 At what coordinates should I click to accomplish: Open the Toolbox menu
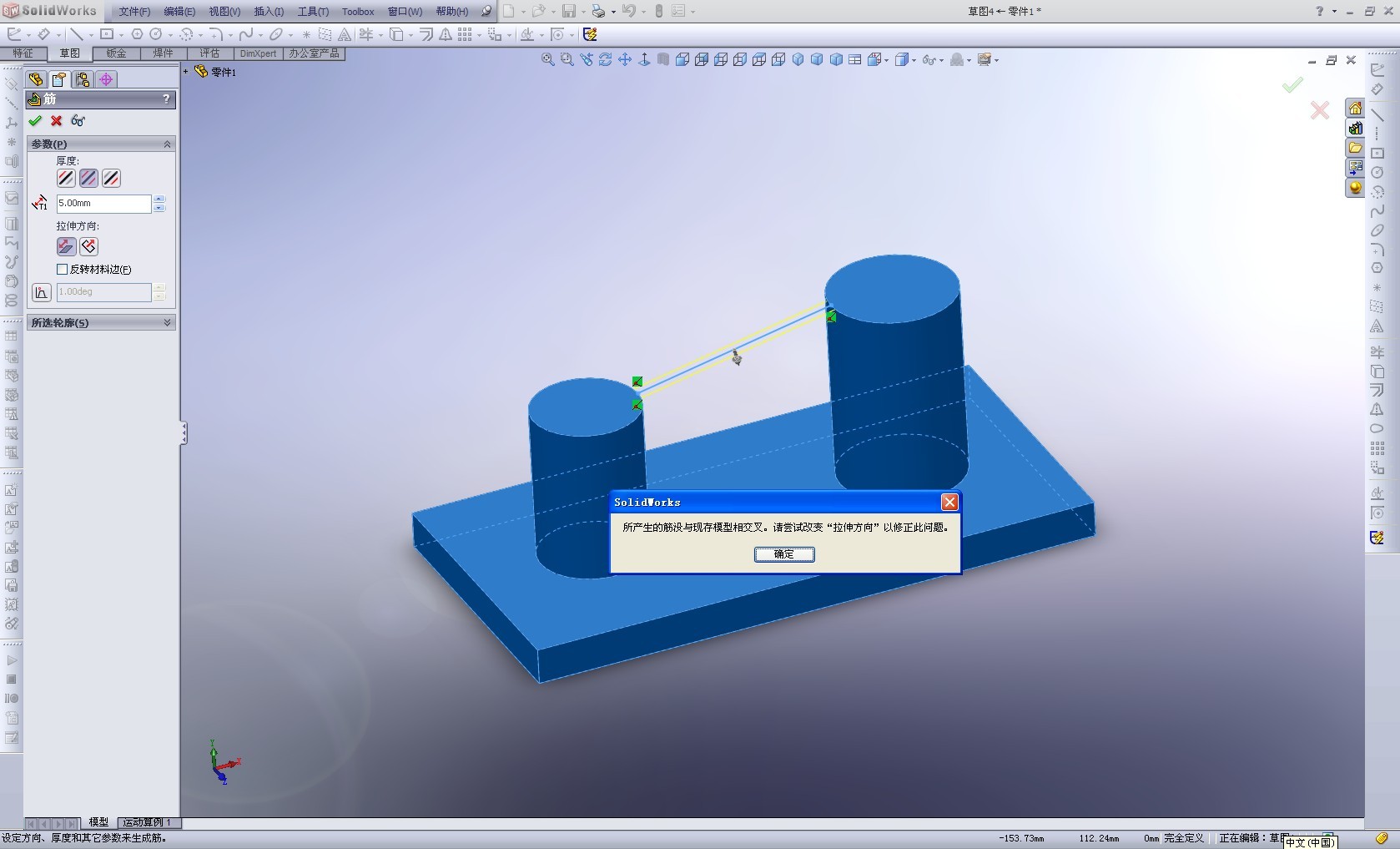click(x=358, y=12)
